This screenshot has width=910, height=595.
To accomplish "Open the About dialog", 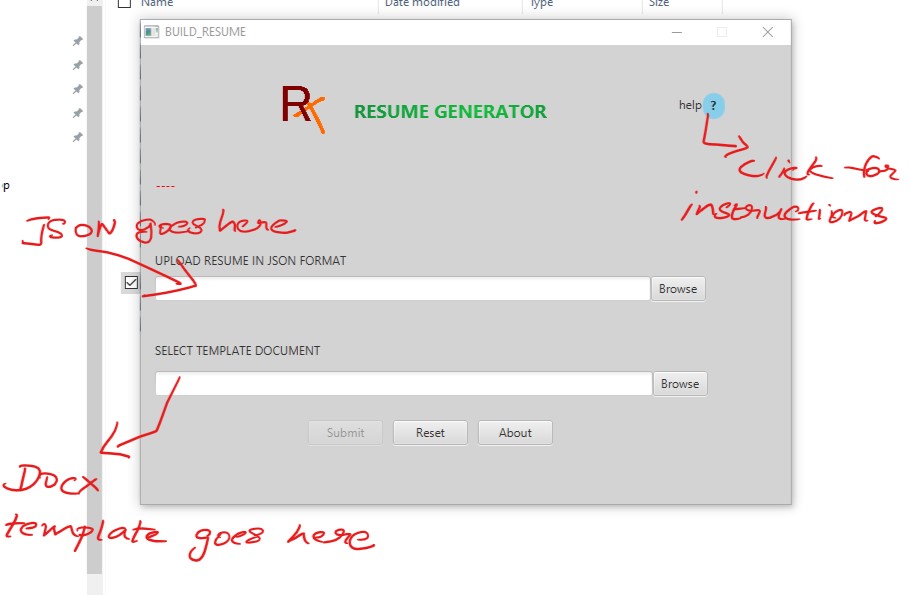I will (515, 432).
